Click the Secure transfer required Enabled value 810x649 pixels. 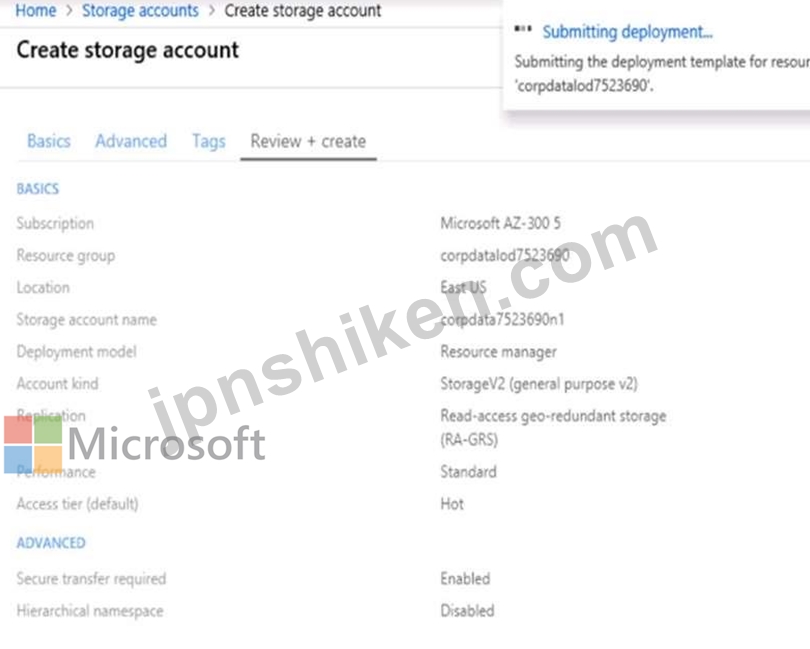465,579
